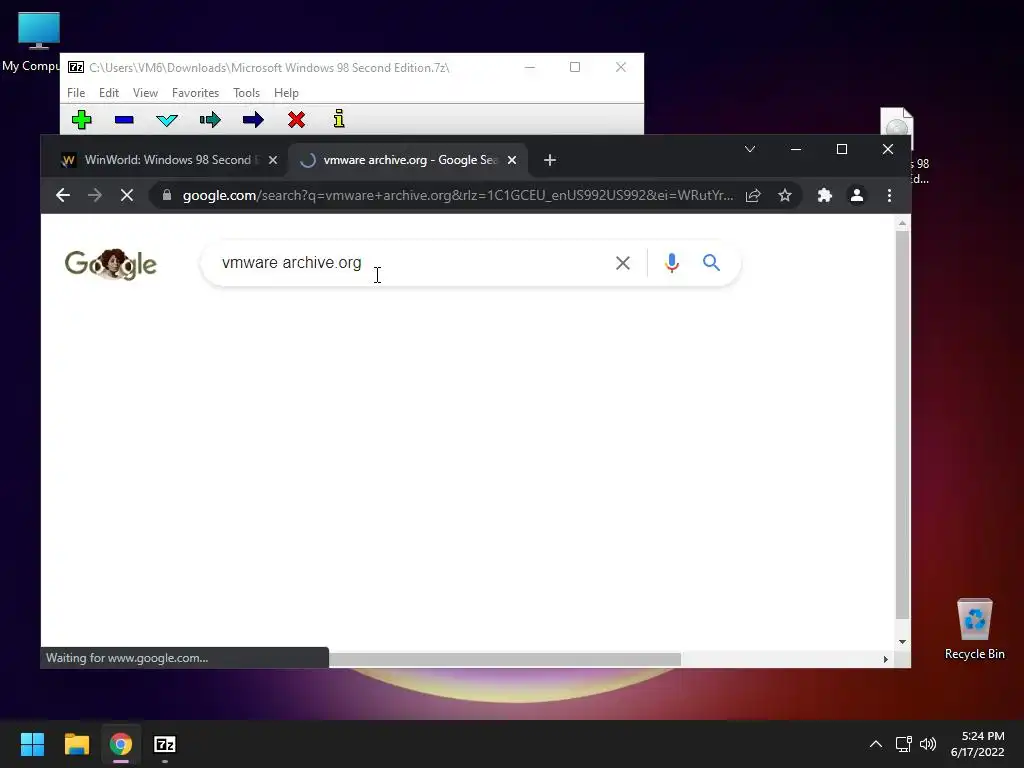Open the Windows Start menu
Image resolution: width=1024 pixels, height=768 pixels.
coord(32,744)
